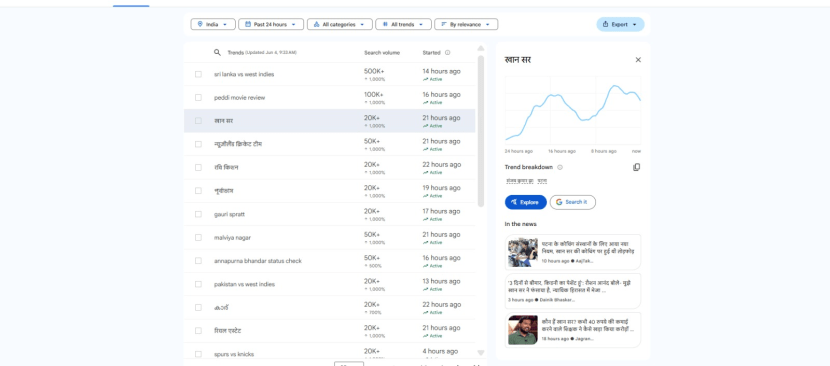This screenshot has height=366, width=830.
Task: Click the 'peddi movie review' trend
Action: pos(239,97)
